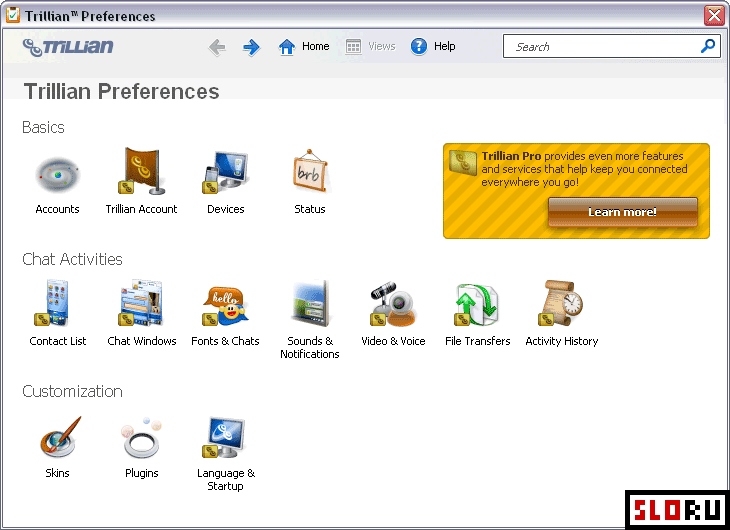Open Plugins ring icon

point(142,438)
